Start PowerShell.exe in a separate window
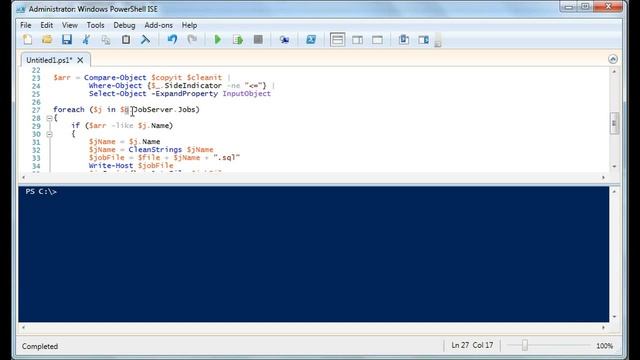This screenshot has width=640, height=360. 311,40
